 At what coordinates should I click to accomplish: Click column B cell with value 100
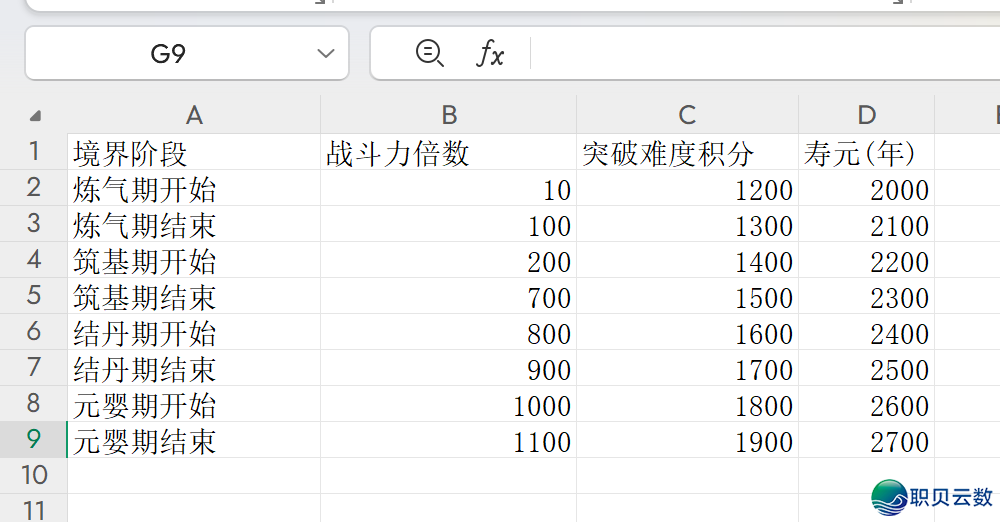tap(448, 223)
